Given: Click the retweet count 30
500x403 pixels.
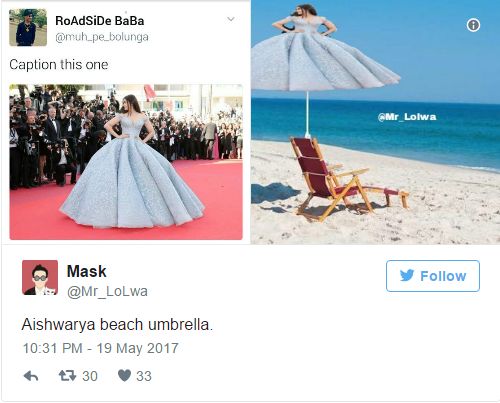Looking at the screenshot, I should coord(90,376).
